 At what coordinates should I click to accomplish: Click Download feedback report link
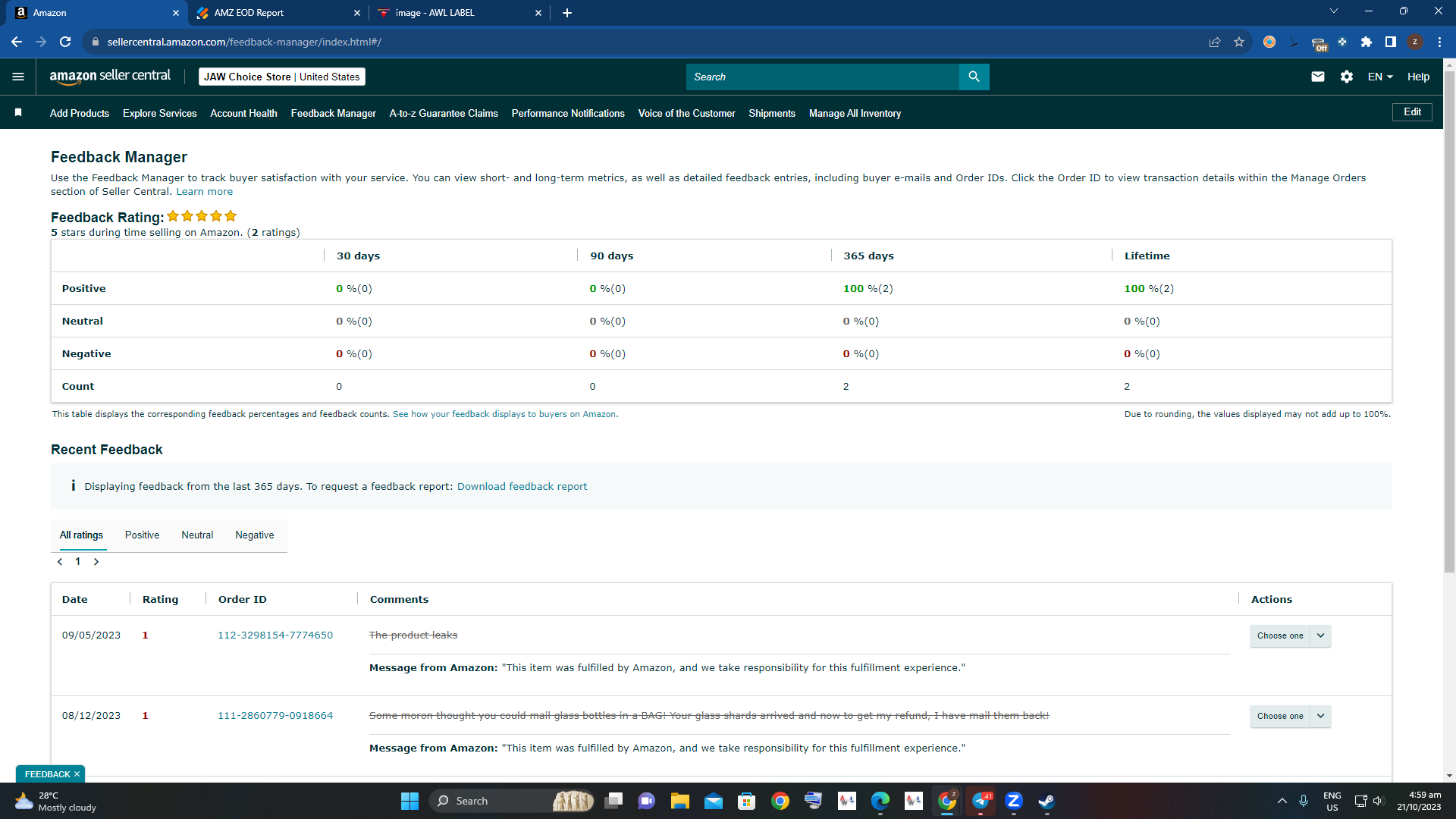(x=522, y=487)
